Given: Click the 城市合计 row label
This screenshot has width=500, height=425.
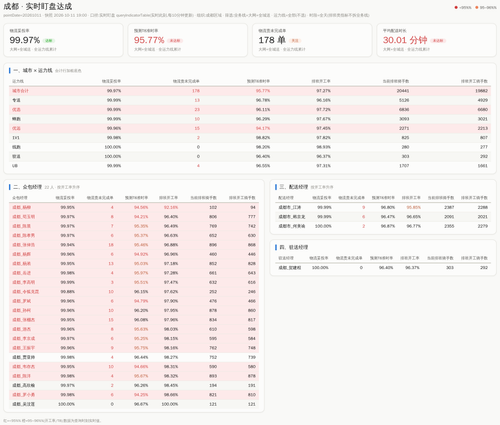Looking at the screenshot, I should point(20,91).
